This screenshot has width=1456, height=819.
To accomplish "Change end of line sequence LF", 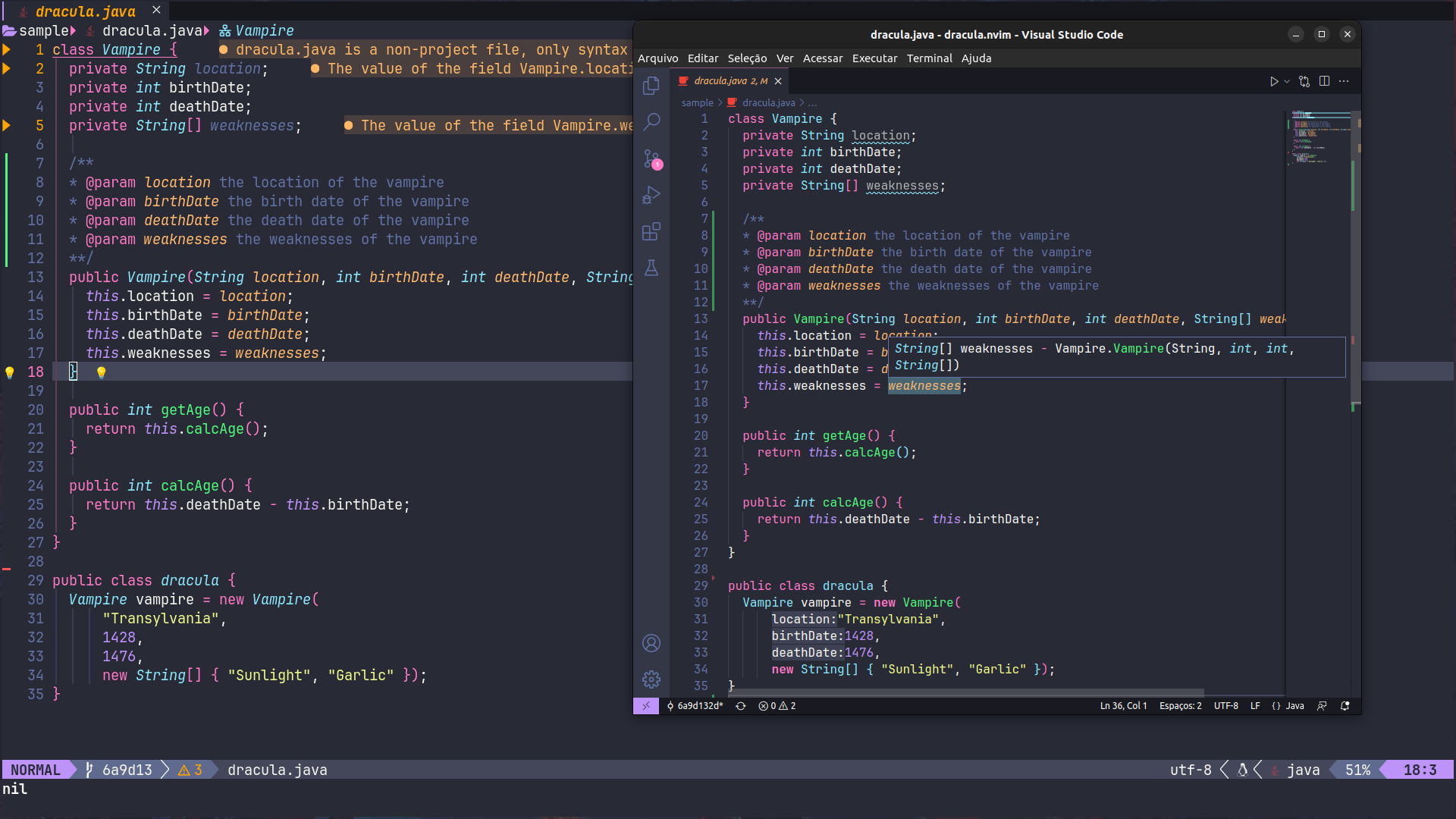I will (1255, 706).
